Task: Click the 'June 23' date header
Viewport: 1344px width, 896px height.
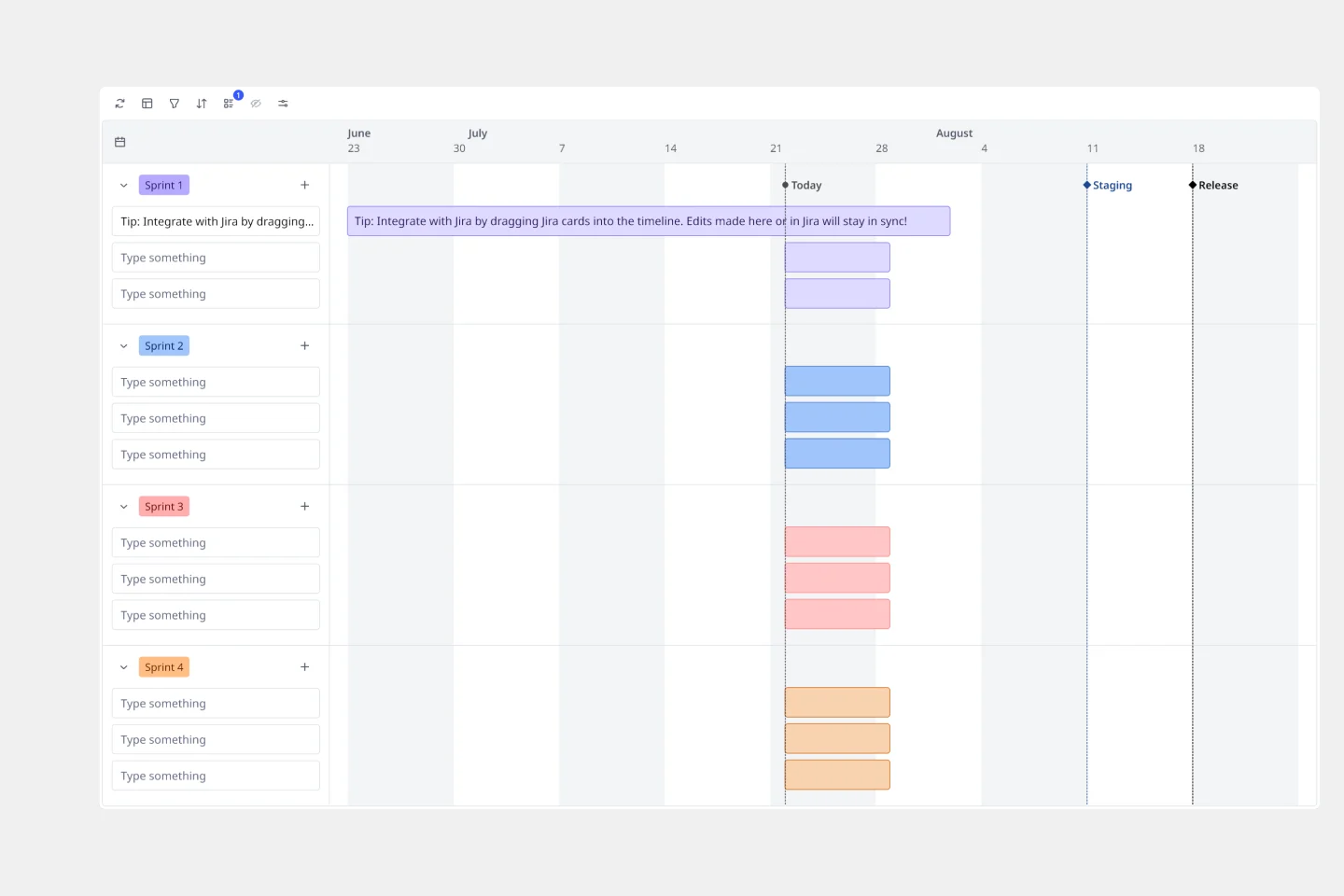Action: point(358,141)
